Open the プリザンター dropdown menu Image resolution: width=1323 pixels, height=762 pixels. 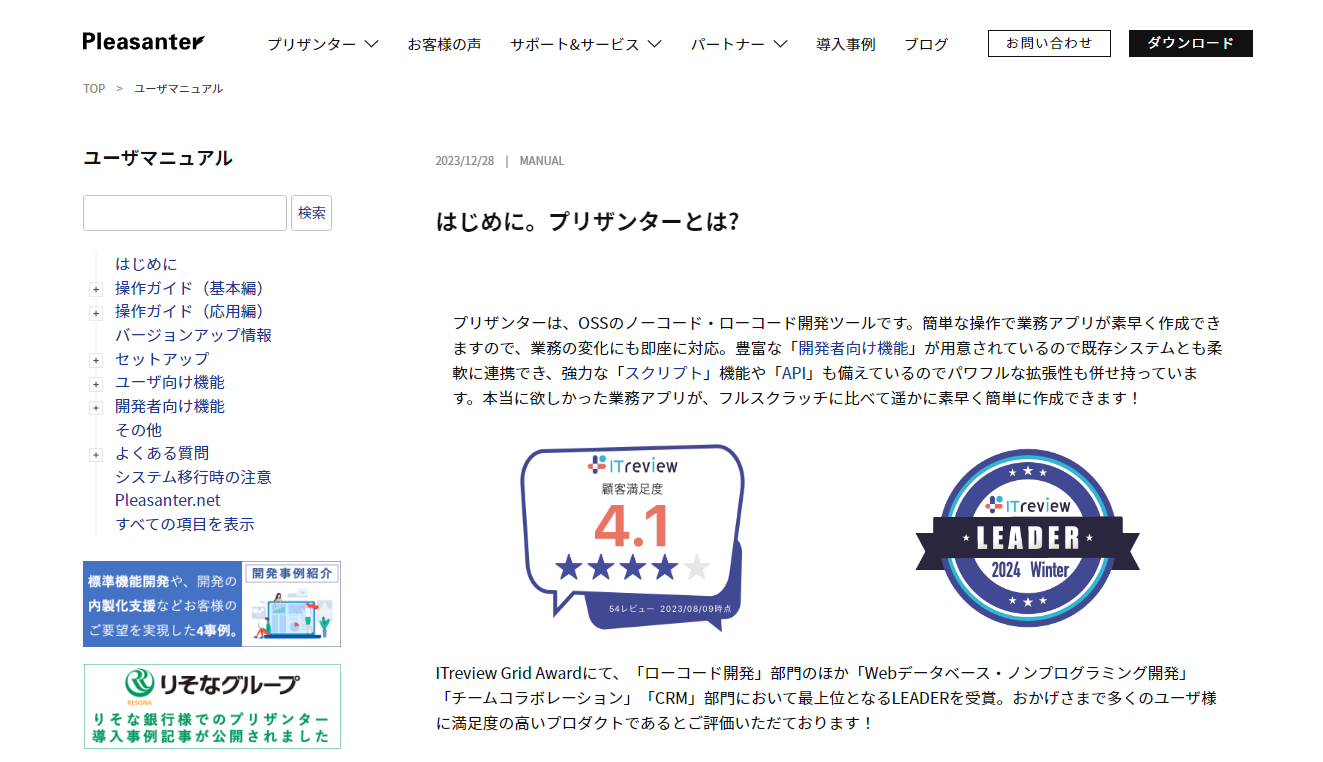click(x=322, y=44)
